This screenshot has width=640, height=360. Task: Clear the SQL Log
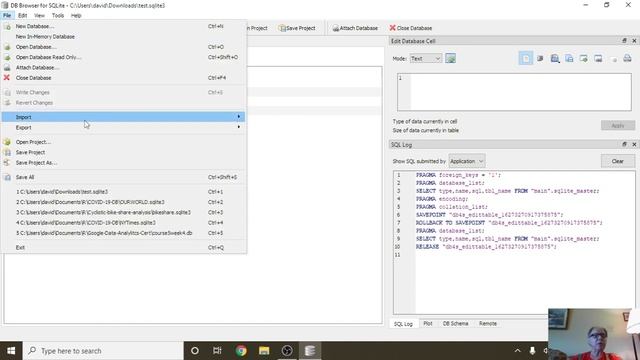click(x=618, y=161)
